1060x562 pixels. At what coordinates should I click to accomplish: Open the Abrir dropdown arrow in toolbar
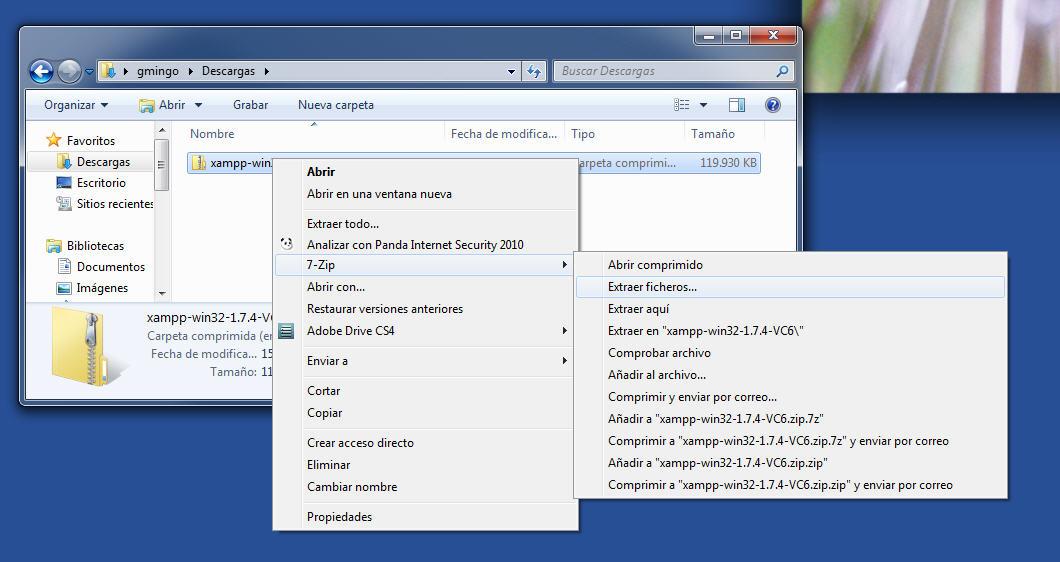tap(198, 105)
